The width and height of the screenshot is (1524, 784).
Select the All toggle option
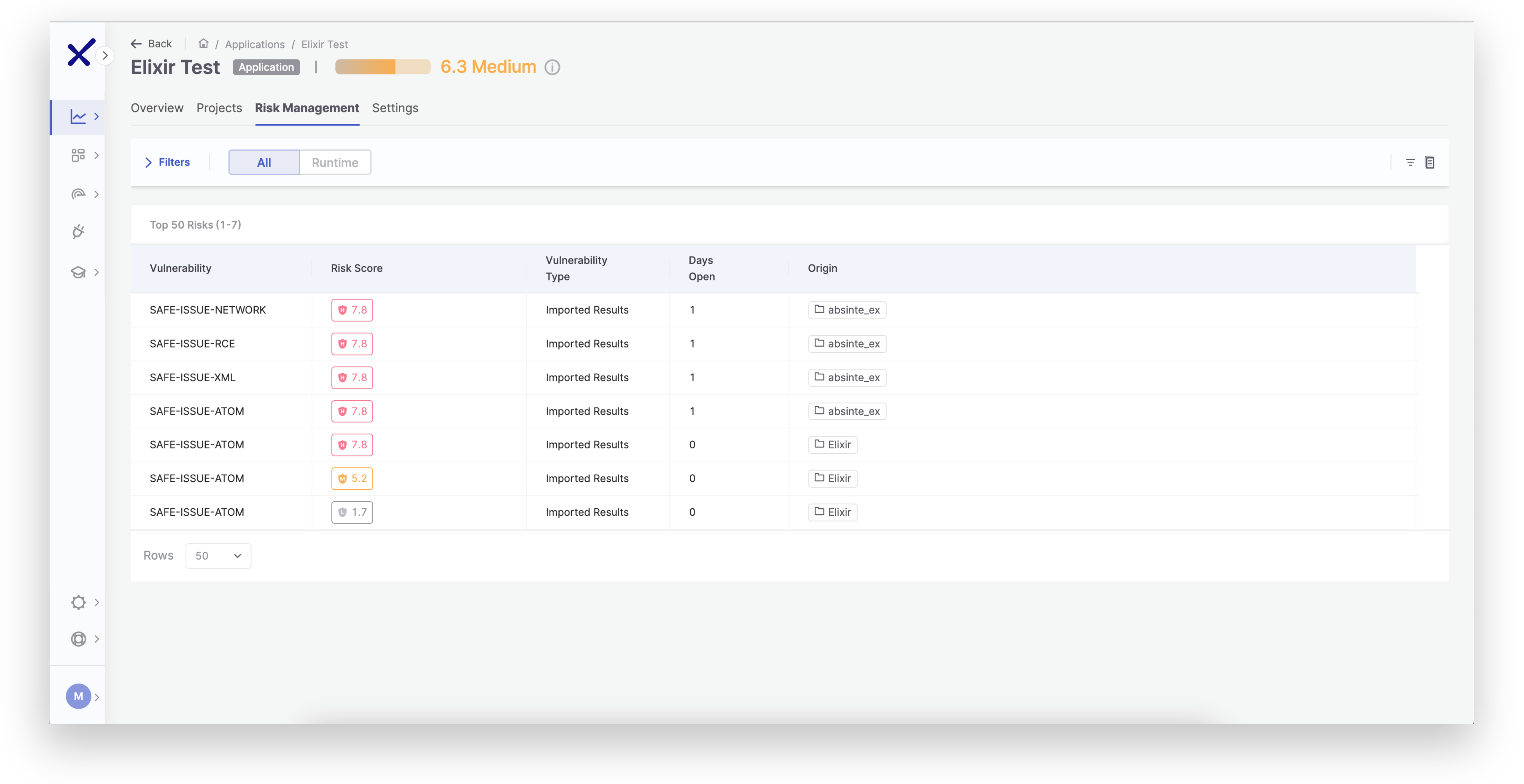point(264,163)
